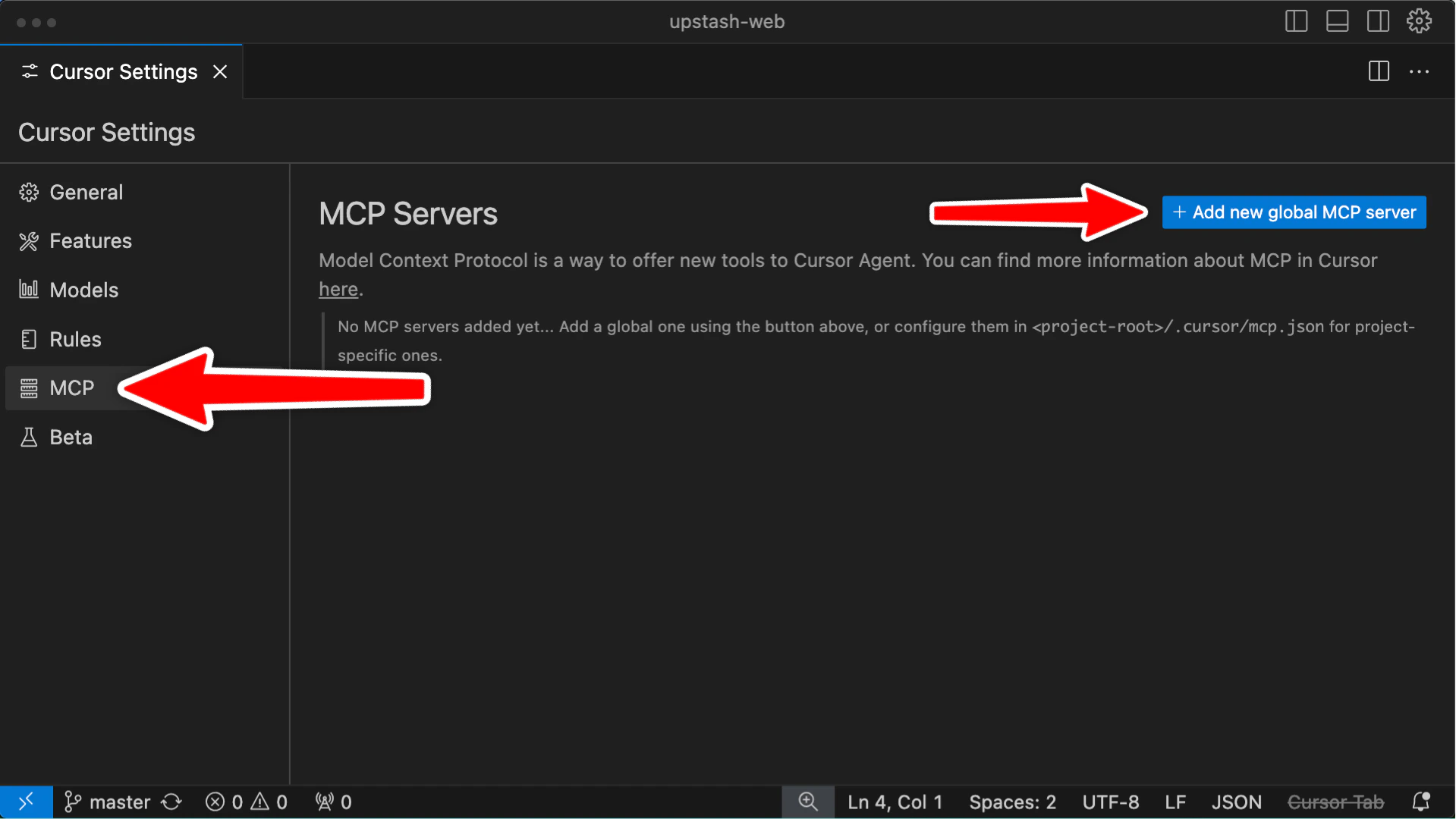Change file encoding UTF-8
This screenshot has width=1456, height=819.
[1110, 802]
